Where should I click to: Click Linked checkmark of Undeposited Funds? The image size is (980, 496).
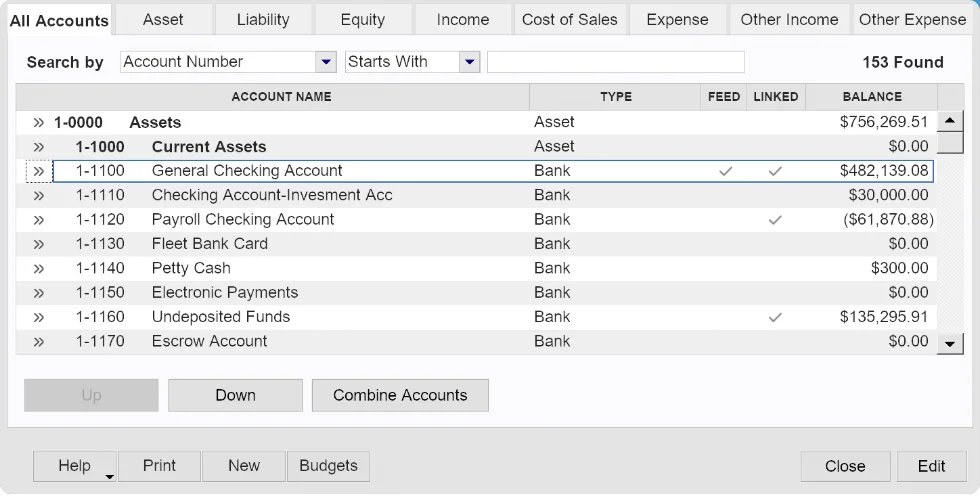(775, 317)
